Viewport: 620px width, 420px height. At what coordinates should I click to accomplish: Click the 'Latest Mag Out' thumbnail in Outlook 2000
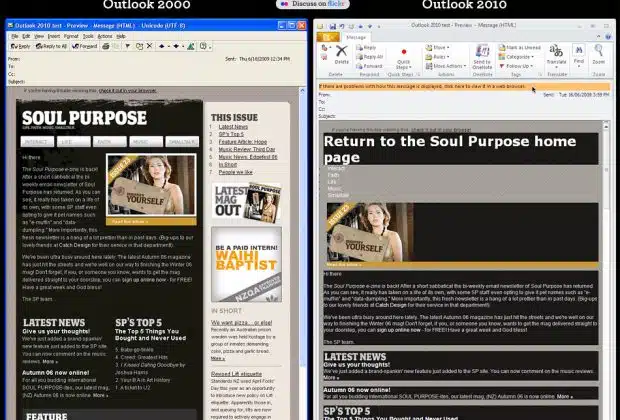pos(246,202)
